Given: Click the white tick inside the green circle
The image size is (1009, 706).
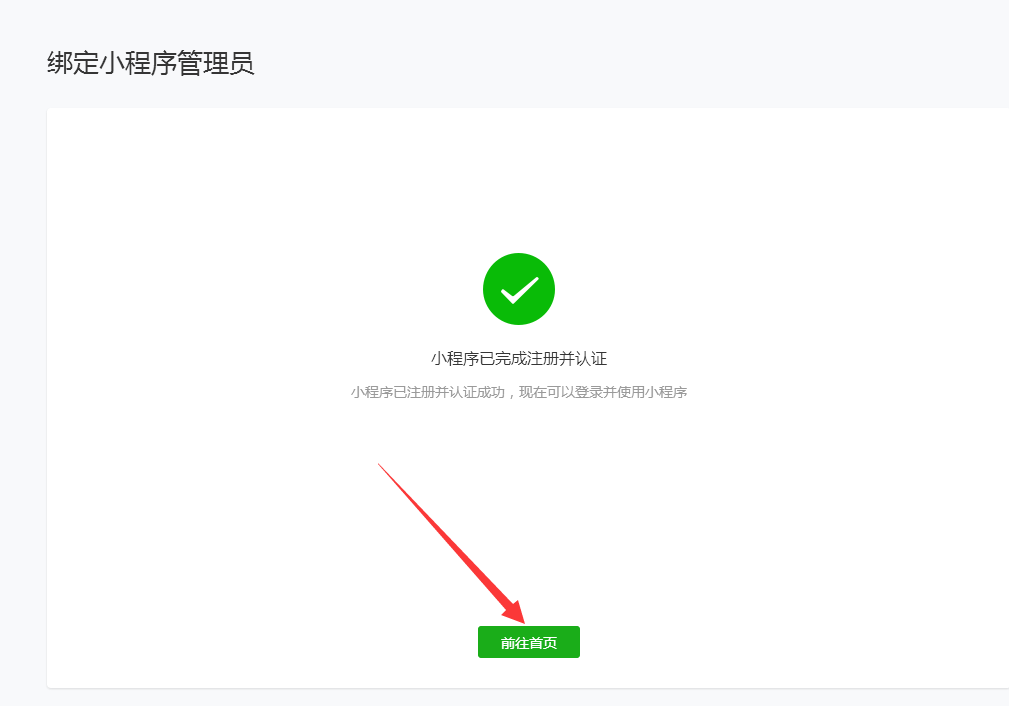Looking at the screenshot, I should tap(519, 290).
